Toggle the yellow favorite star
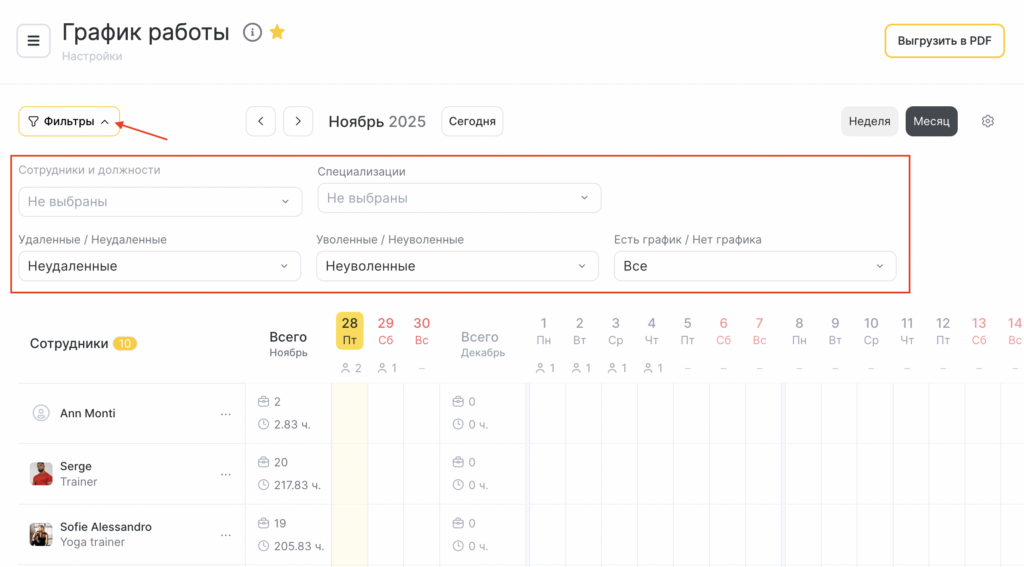 pos(277,33)
